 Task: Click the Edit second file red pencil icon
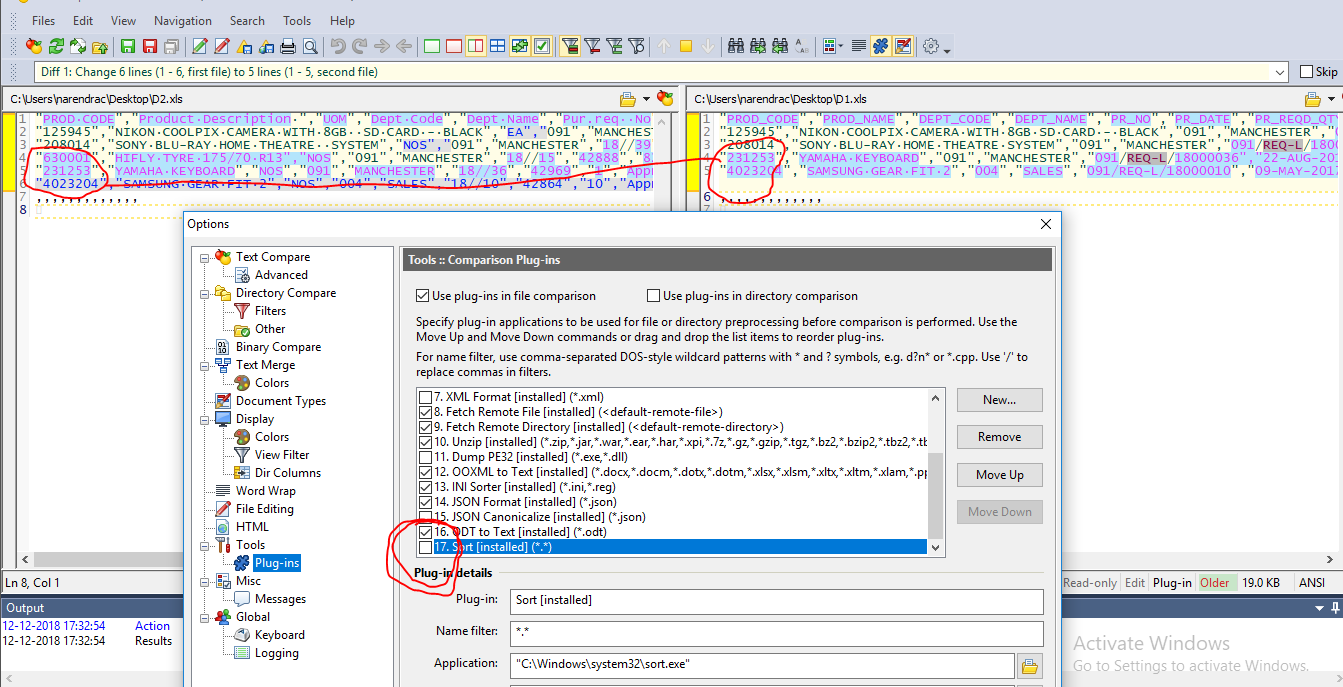(x=222, y=46)
